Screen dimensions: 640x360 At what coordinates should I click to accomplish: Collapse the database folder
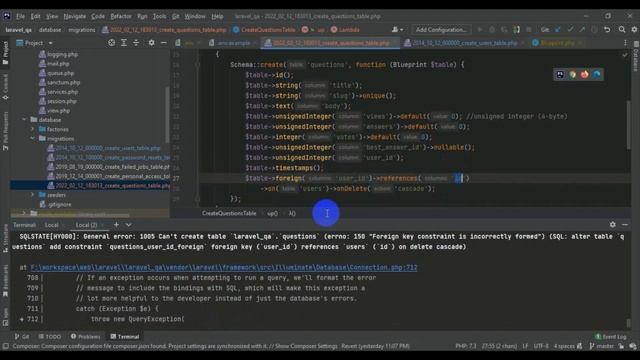(x=24, y=120)
